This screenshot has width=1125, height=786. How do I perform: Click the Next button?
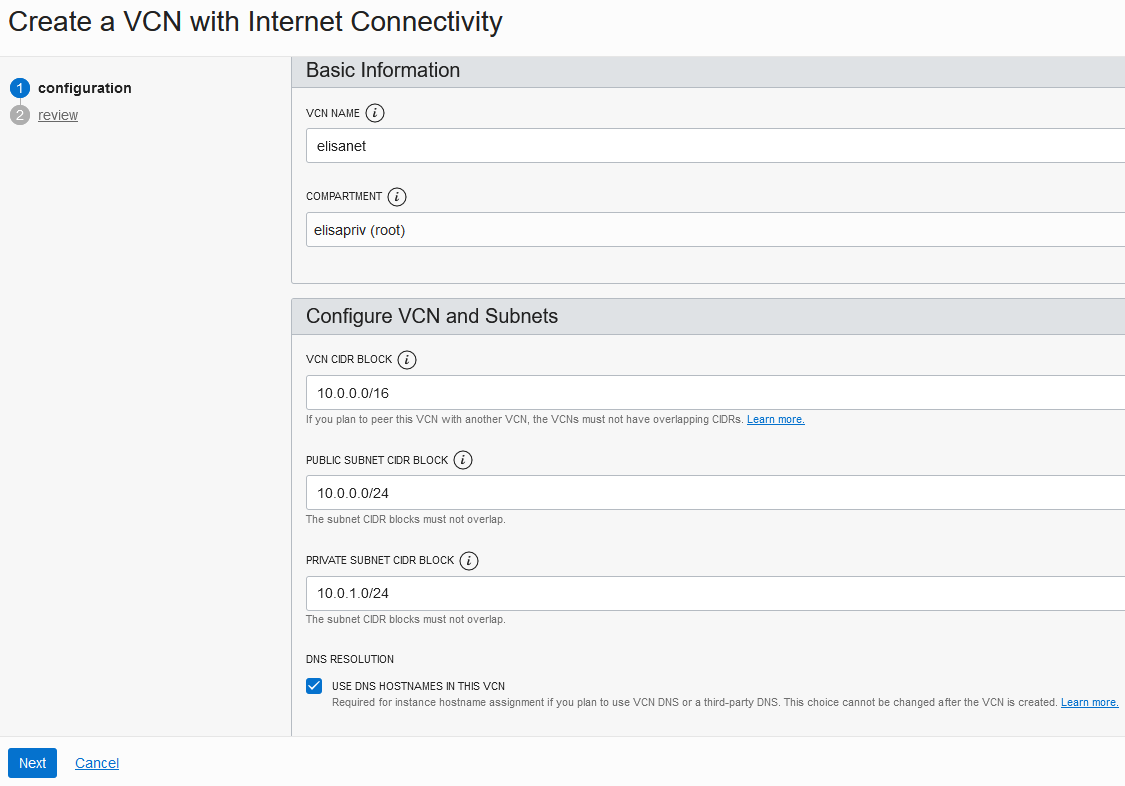pyautogui.click(x=32, y=763)
